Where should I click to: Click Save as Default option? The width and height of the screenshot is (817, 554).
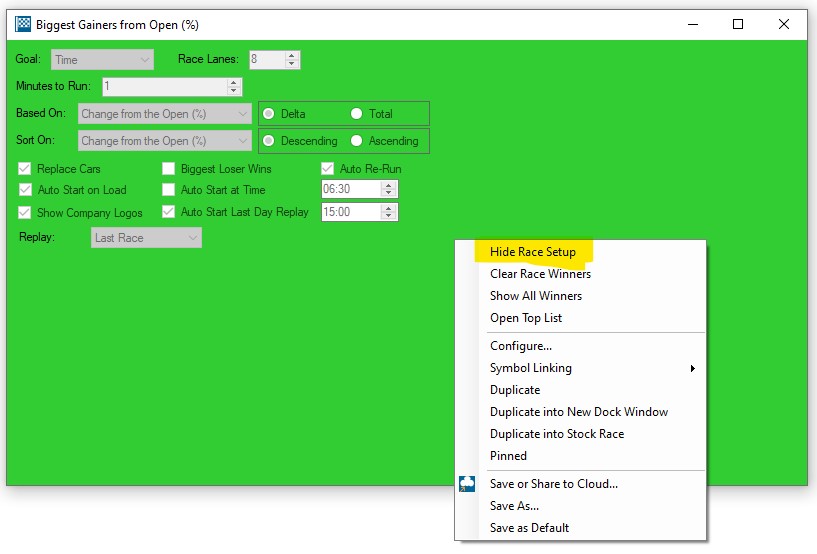coord(530,528)
